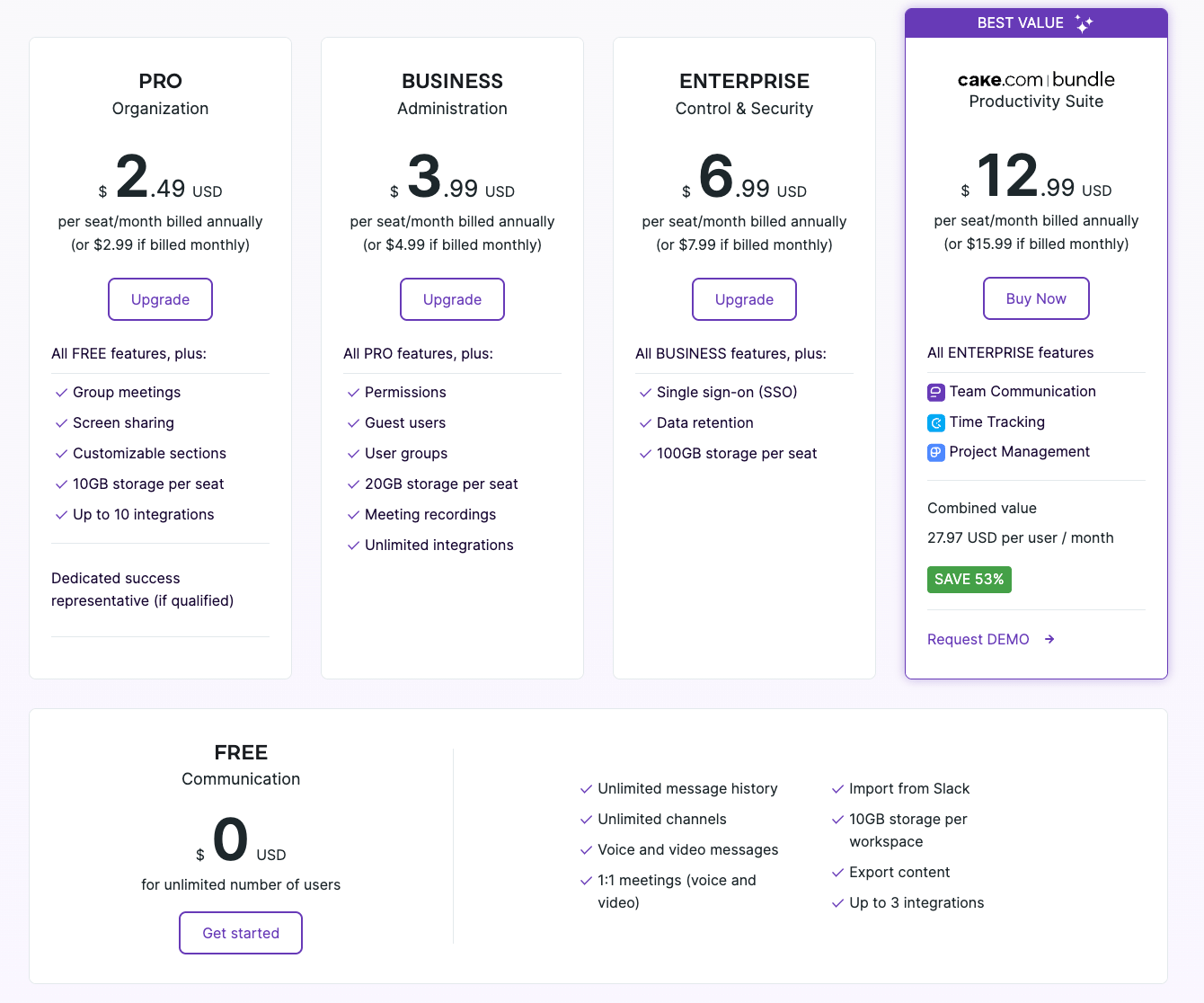Click 'Voice and video messages' text
The width and height of the screenshot is (1204, 1003).
point(688,850)
